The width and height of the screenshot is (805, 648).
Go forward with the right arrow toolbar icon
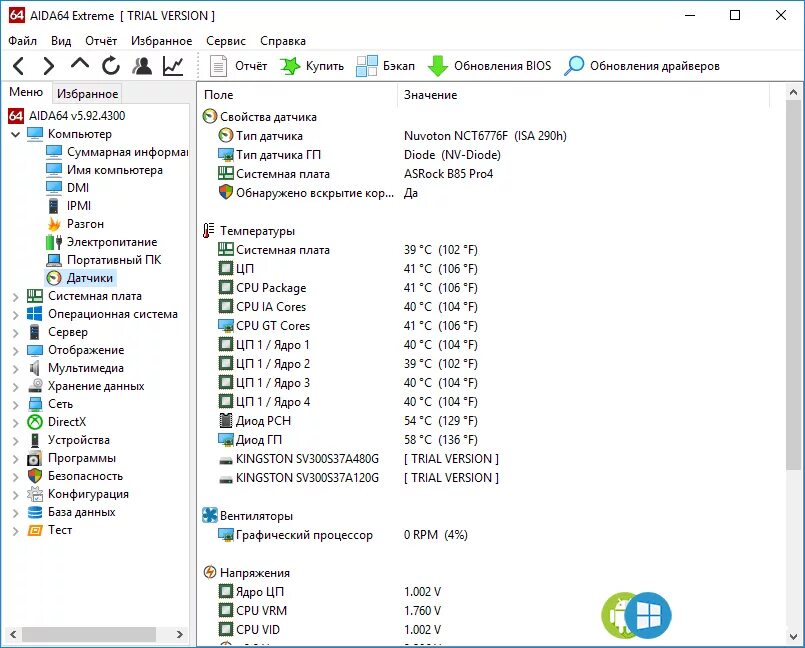click(49, 66)
